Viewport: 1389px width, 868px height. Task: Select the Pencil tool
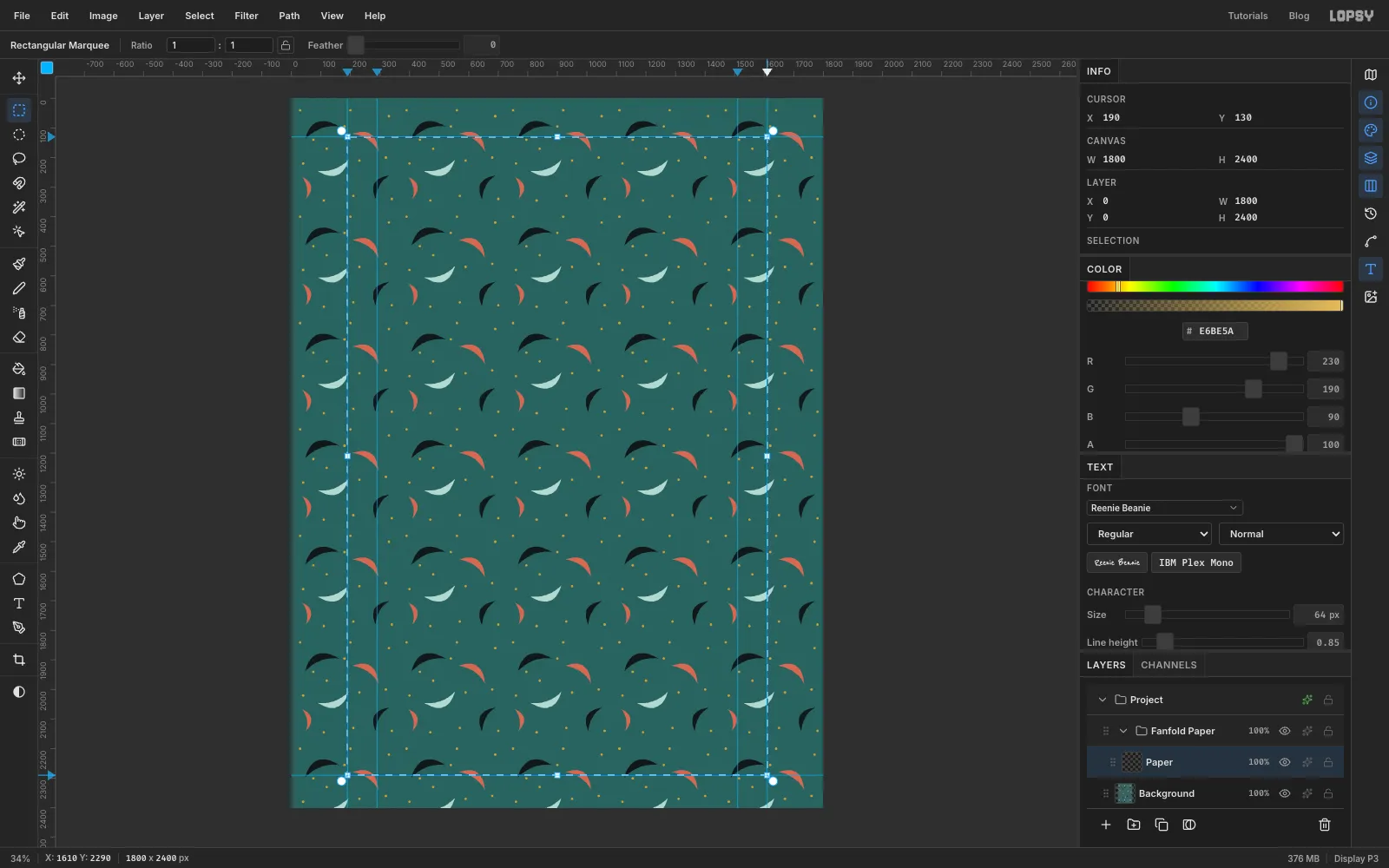[x=19, y=288]
